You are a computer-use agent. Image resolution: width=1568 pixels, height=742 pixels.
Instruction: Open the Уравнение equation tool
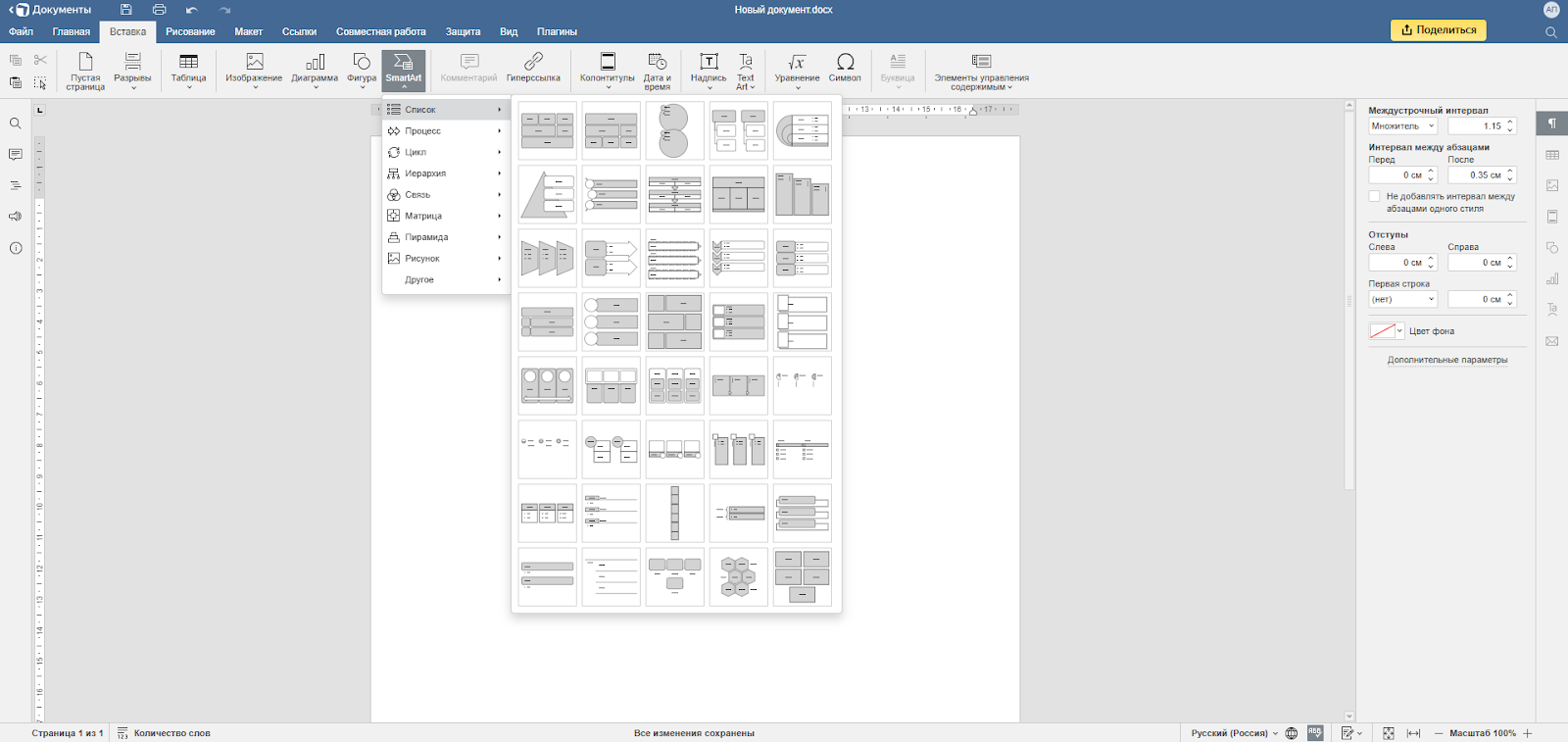(x=797, y=72)
